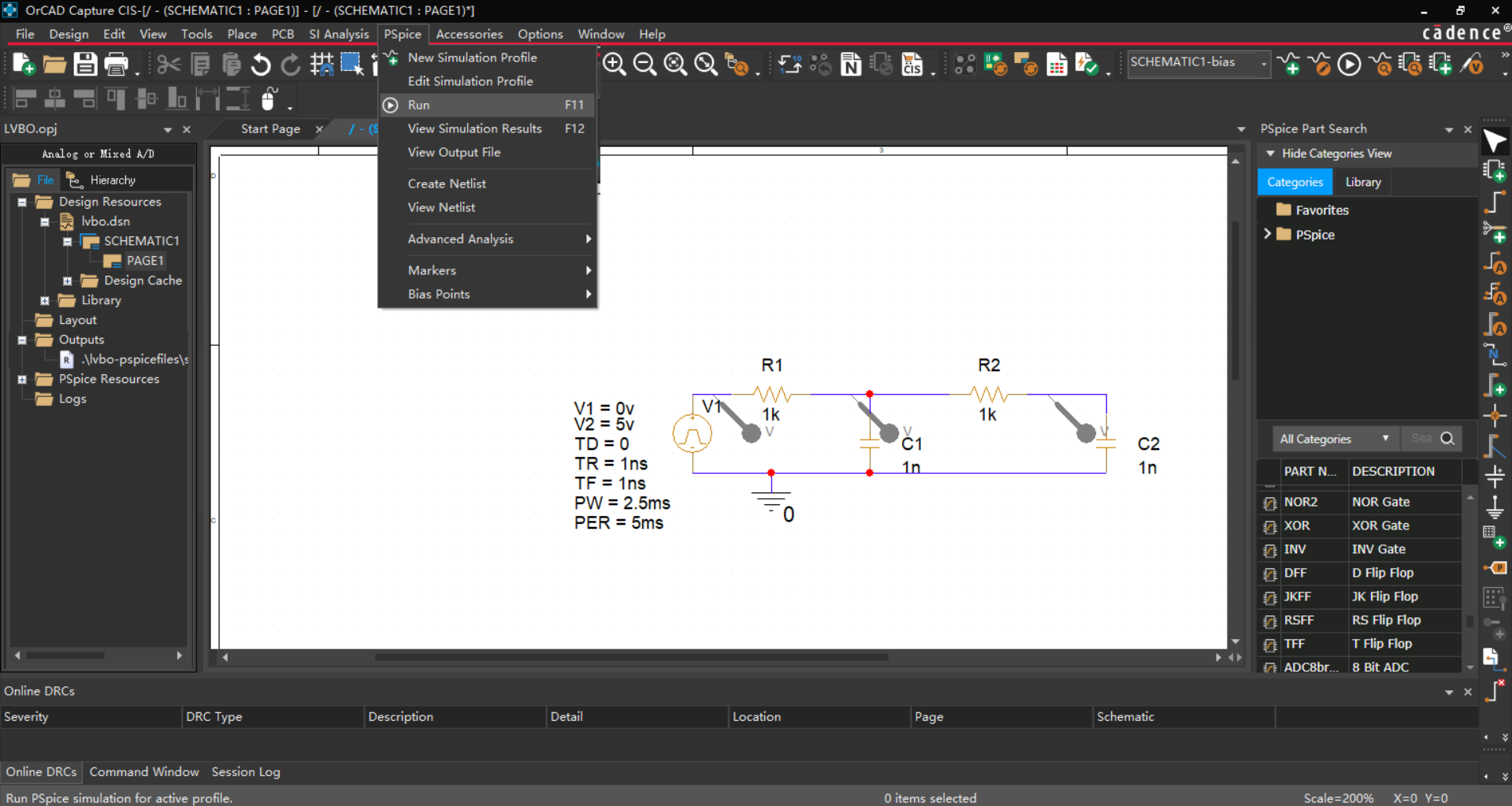Viewport: 1512px width, 806px height.
Task: Click Run in the PSpice menu
Action: 488,105
